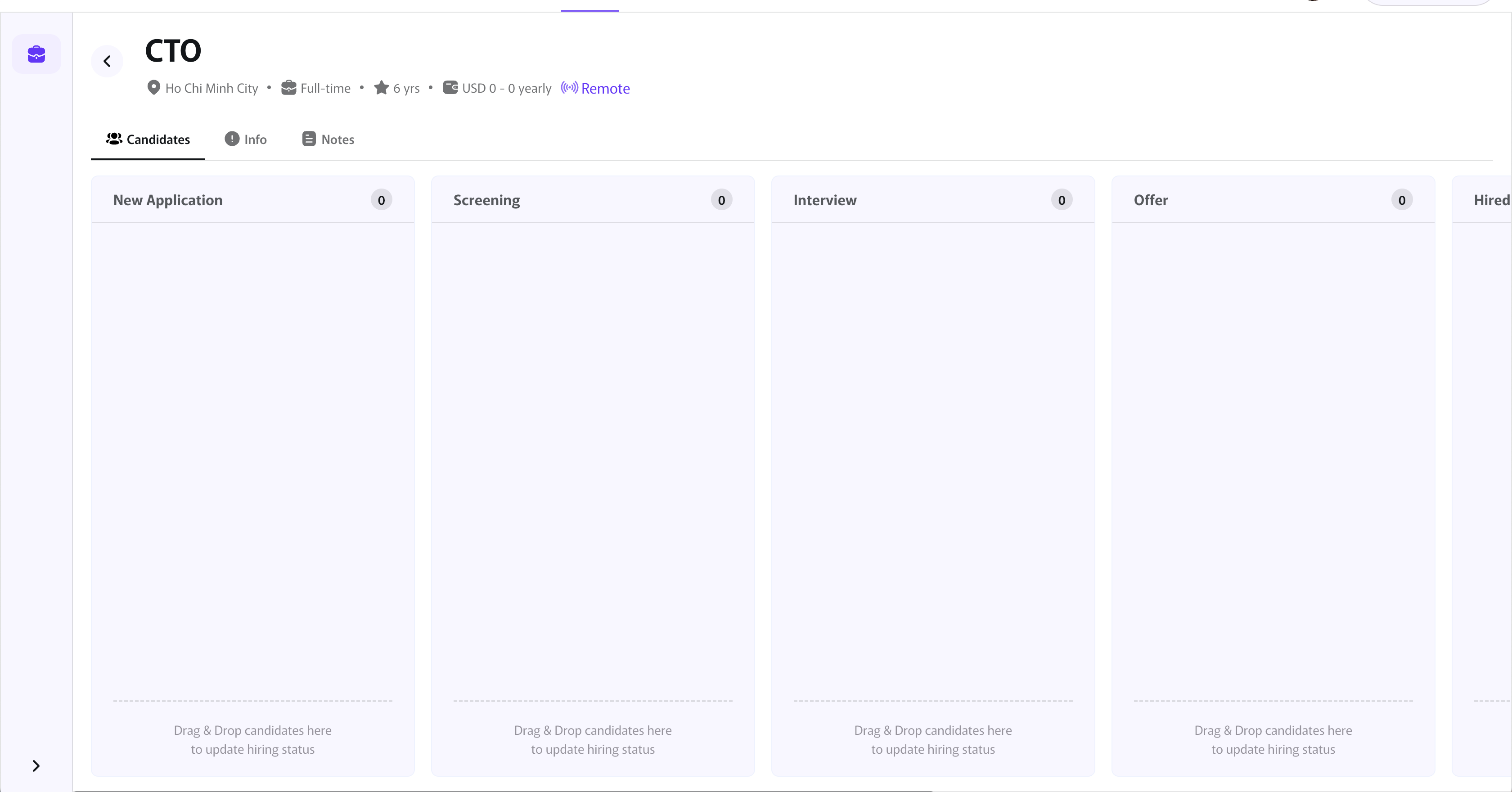Expand the sidebar with the bottom chevron
Image resolution: width=1512 pixels, height=792 pixels.
36,765
